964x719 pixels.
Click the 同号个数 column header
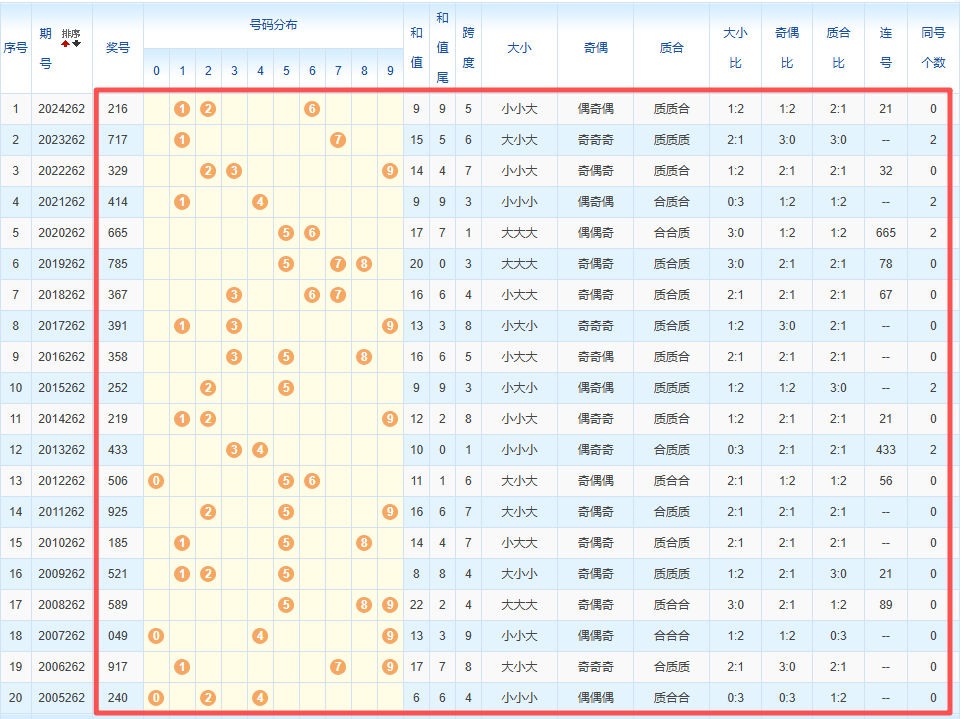(x=933, y=48)
